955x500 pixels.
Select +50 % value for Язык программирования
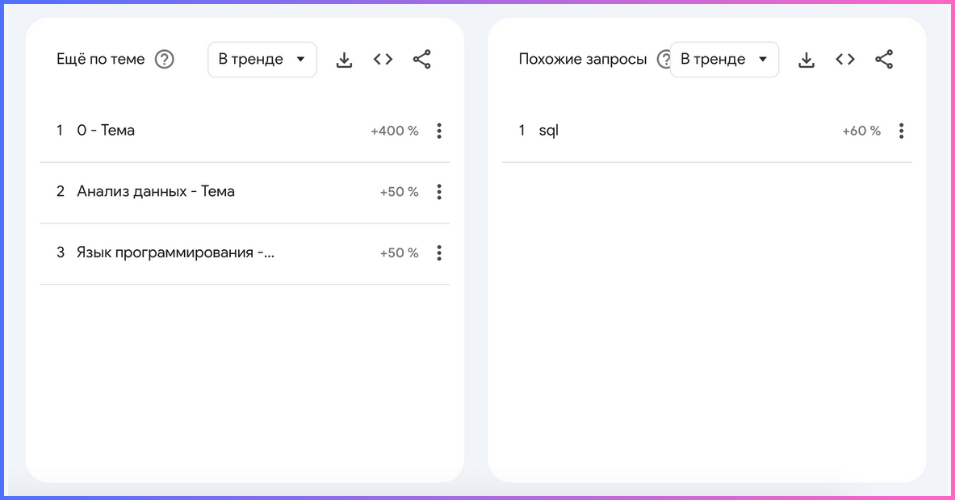coord(399,253)
